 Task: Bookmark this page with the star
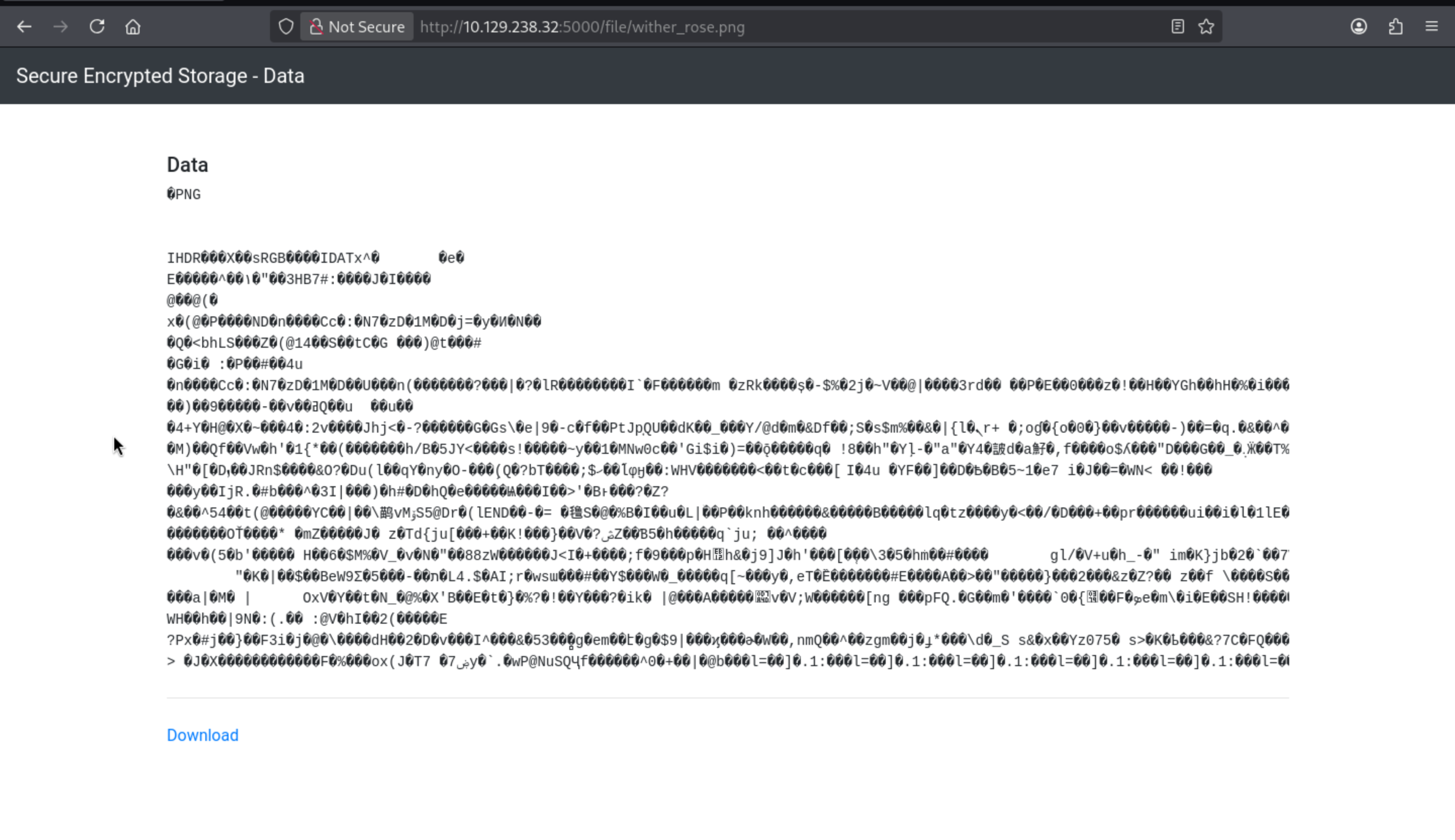[x=1206, y=27]
